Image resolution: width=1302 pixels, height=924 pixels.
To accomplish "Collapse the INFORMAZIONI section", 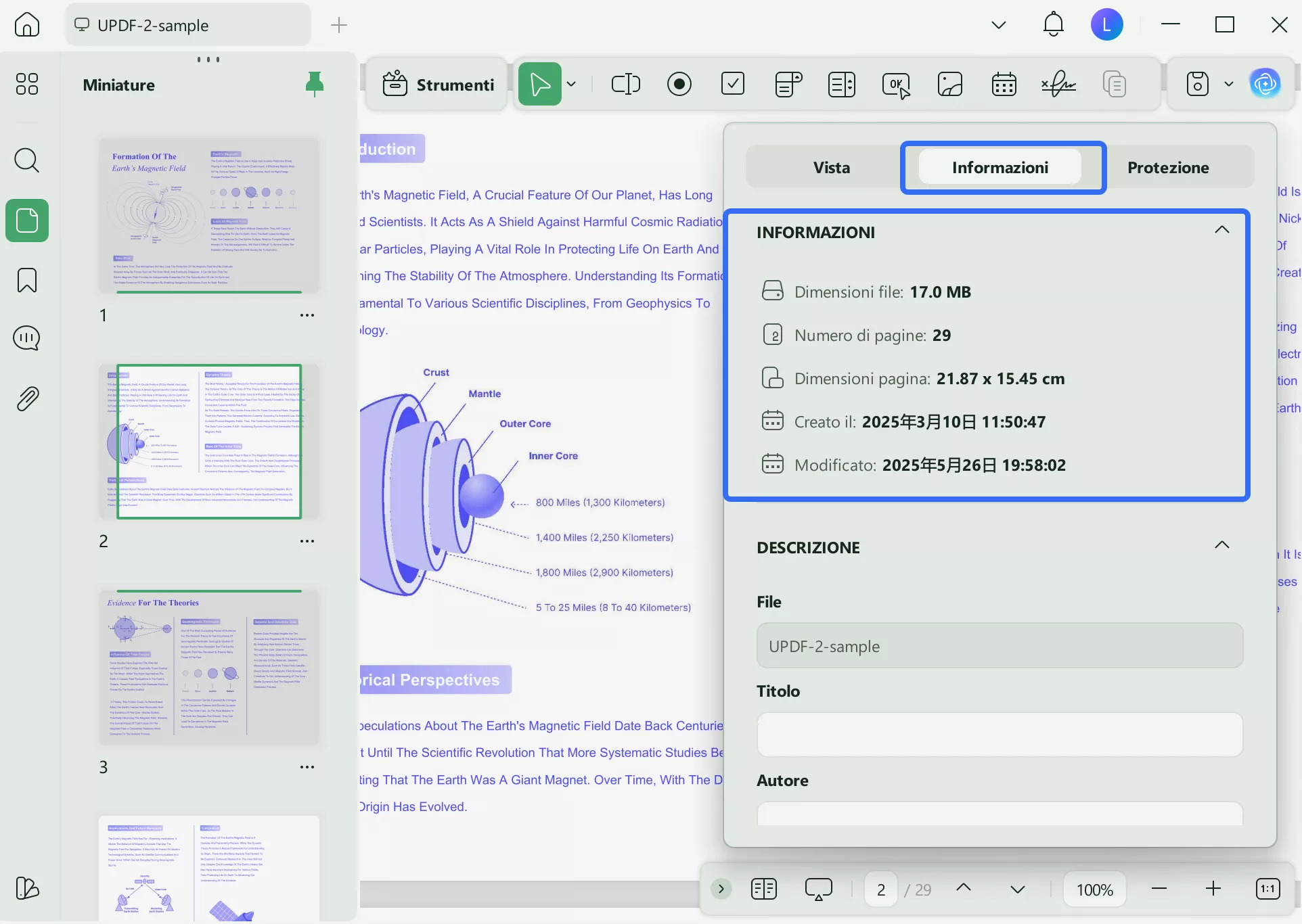I will (1221, 231).
